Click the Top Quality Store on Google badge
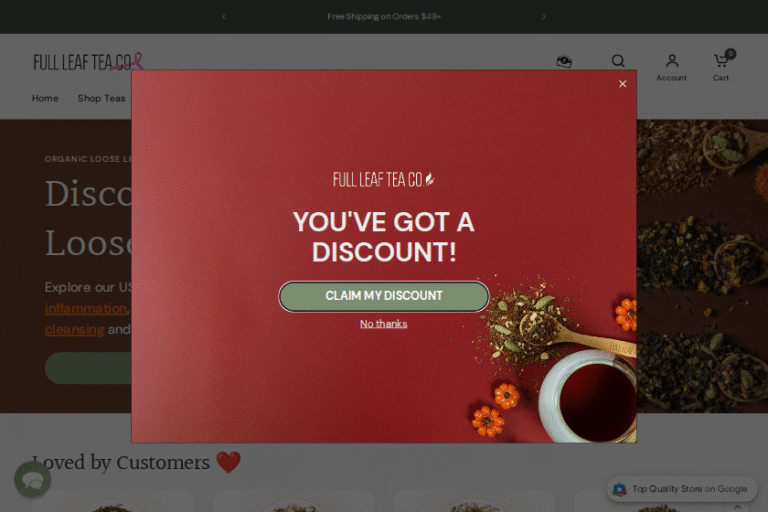The width and height of the screenshot is (768, 512). click(x=682, y=489)
